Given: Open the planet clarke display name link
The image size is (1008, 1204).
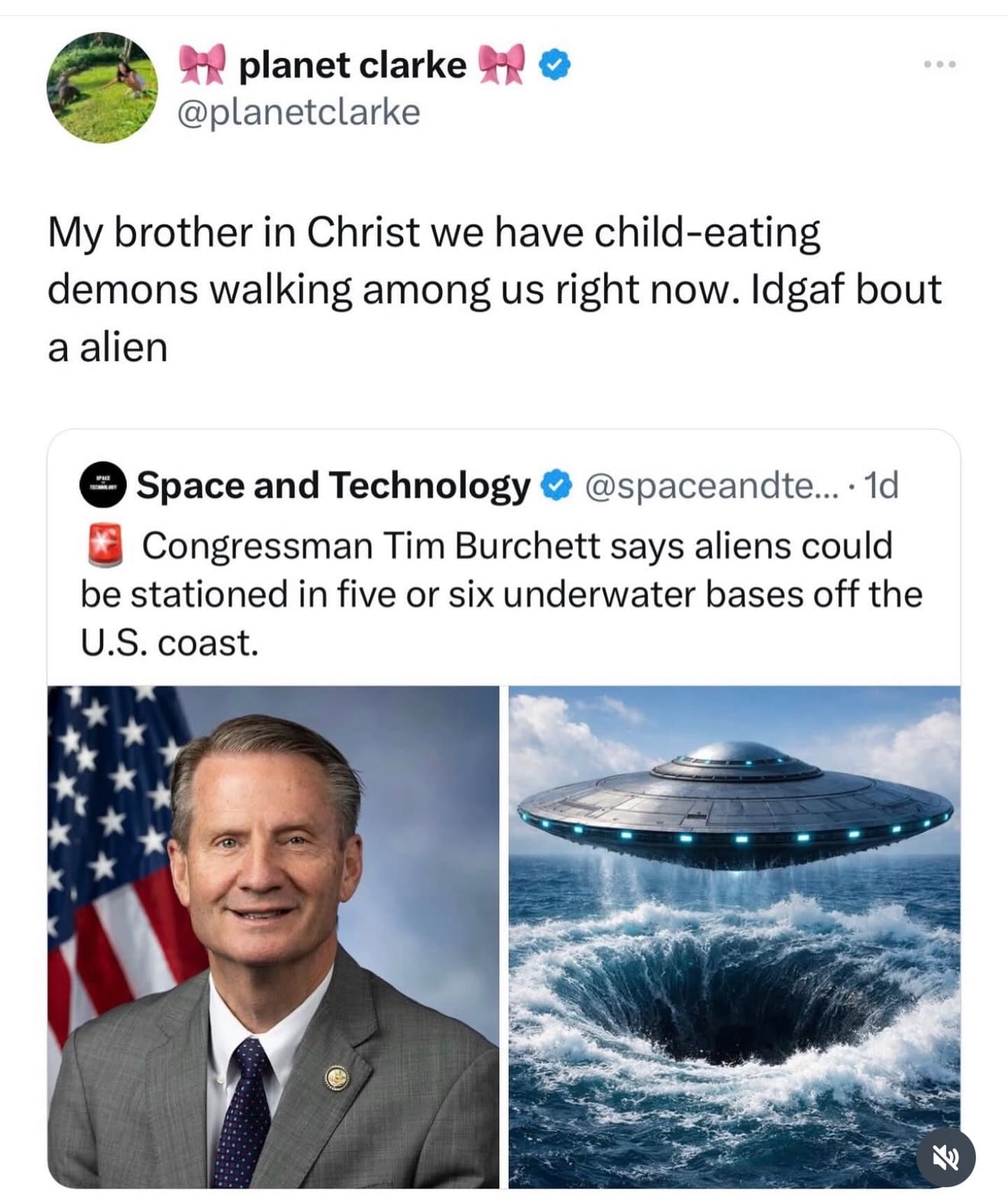Looking at the screenshot, I should (x=352, y=65).
